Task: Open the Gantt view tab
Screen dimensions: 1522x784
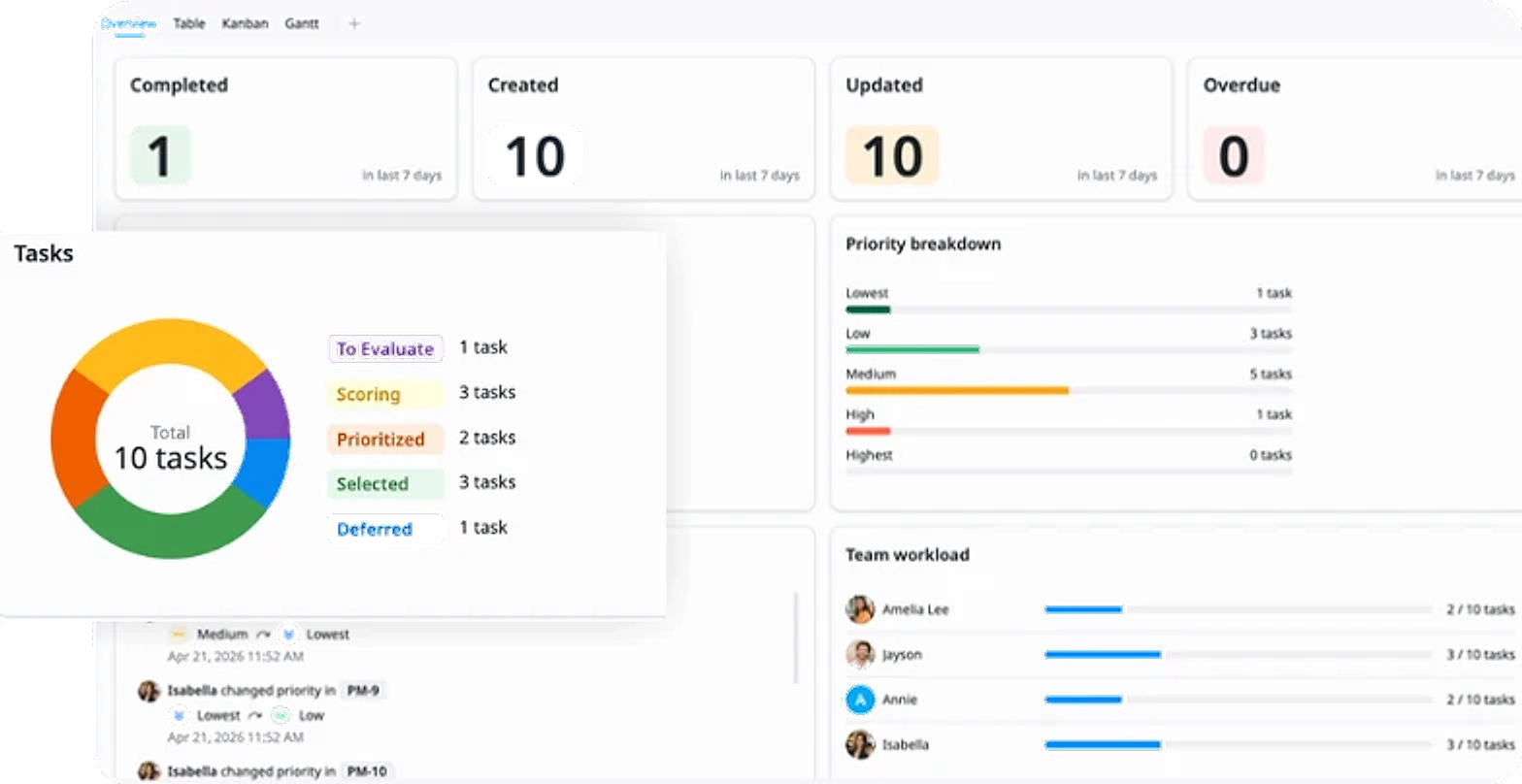Action: click(x=302, y=23)
